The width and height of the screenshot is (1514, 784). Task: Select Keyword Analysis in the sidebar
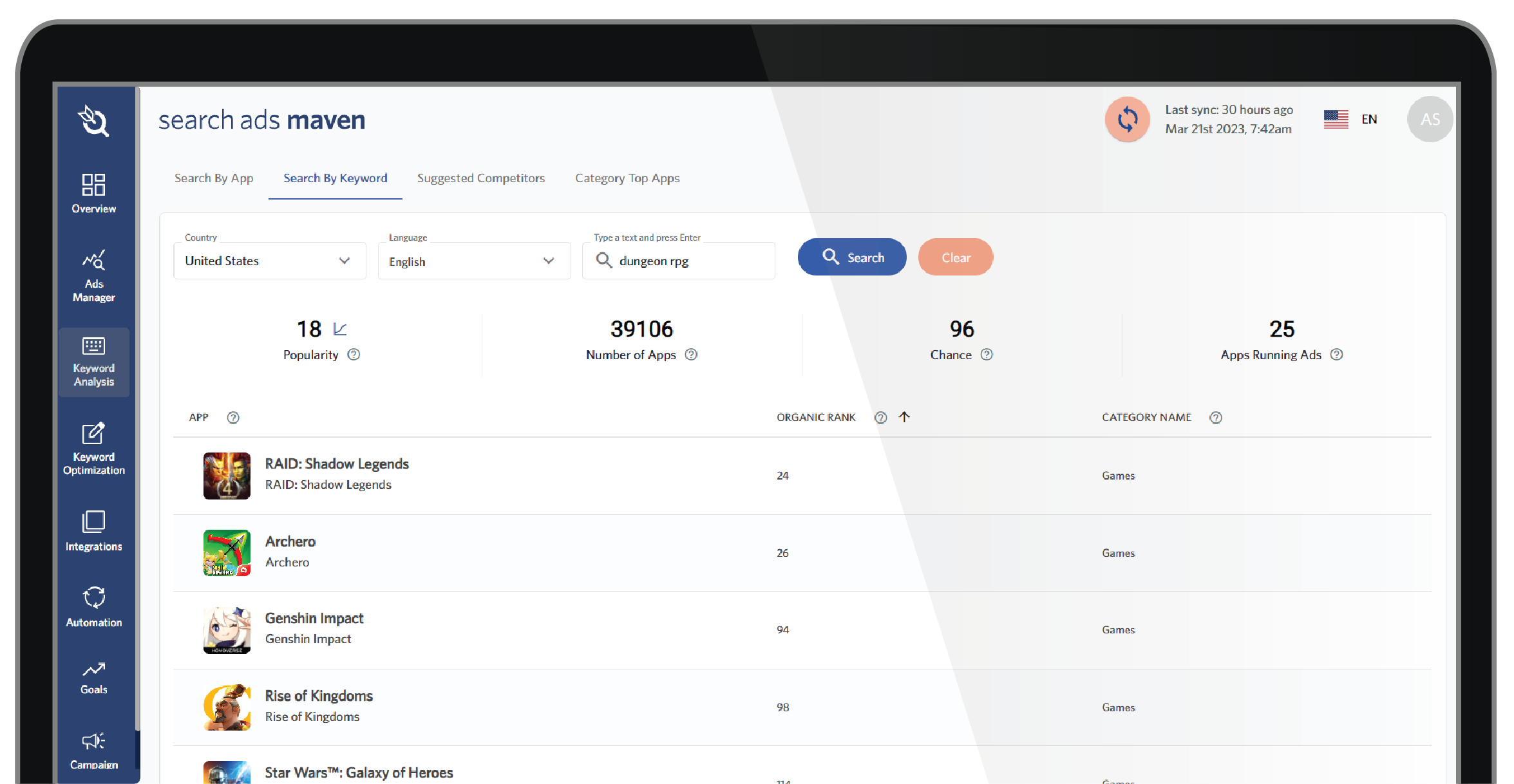94,362
